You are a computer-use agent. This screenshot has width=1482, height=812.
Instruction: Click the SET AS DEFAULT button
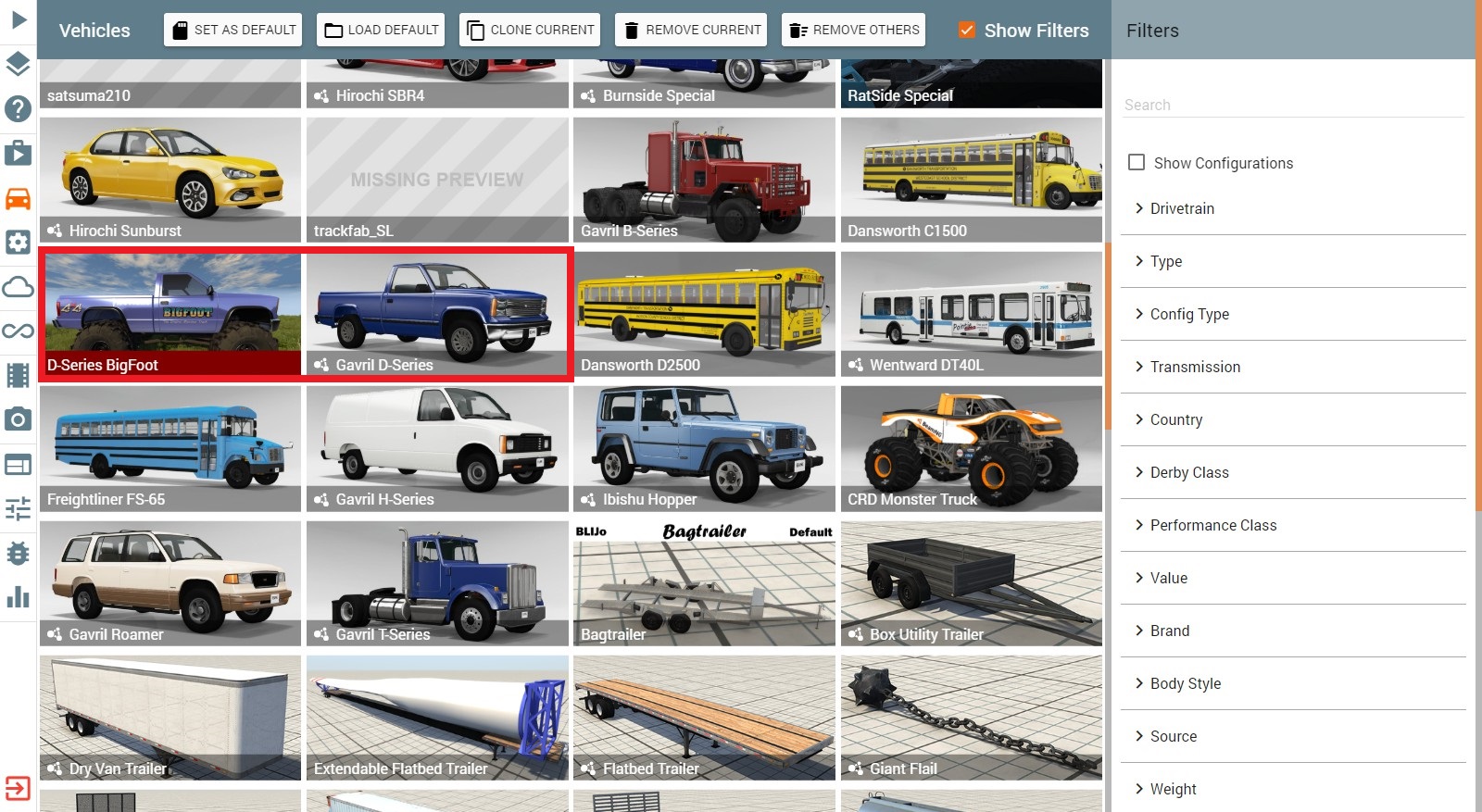coord(233,30)
